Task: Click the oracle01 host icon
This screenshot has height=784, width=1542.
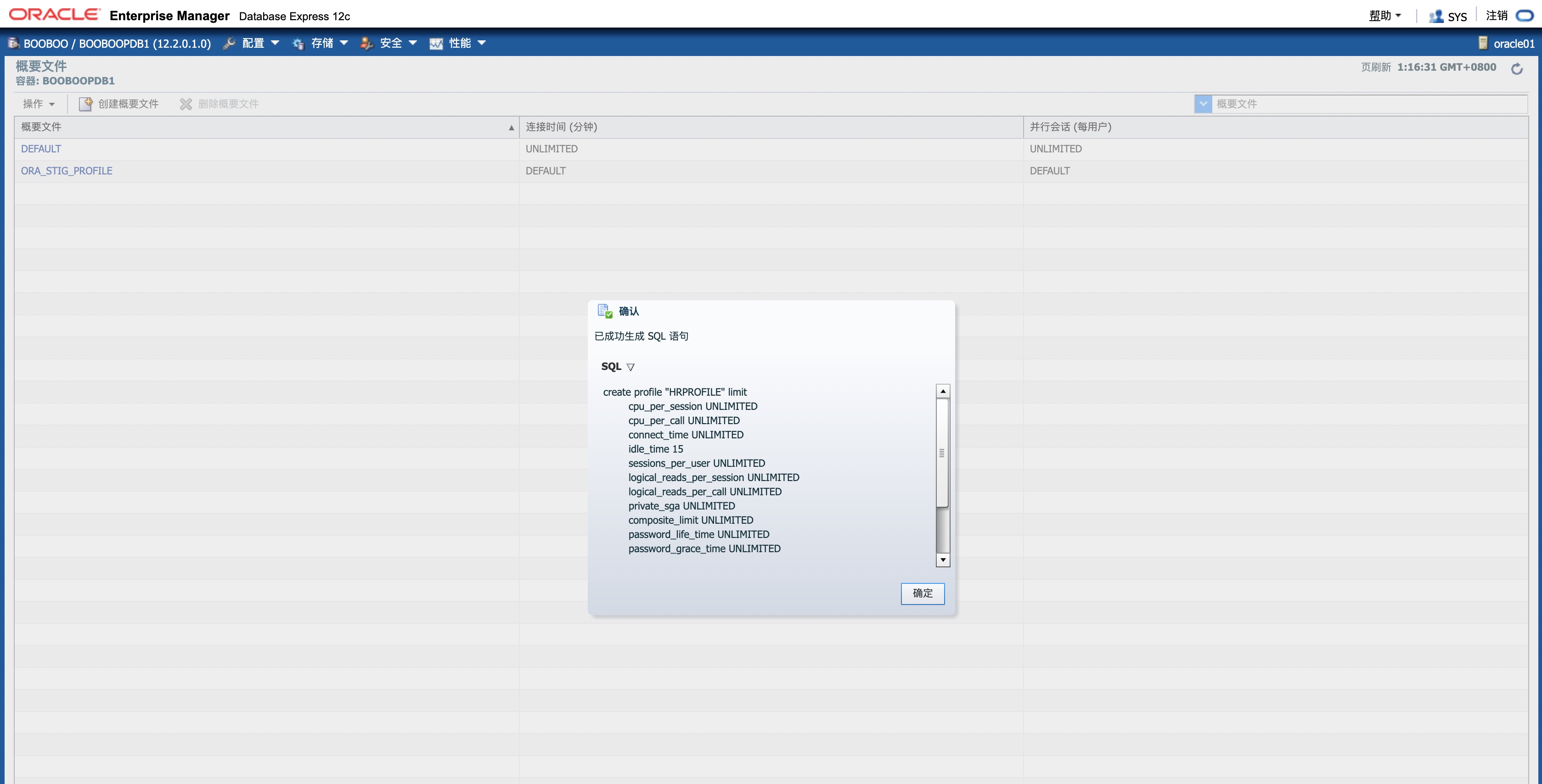Action: tap(1483, 43)
